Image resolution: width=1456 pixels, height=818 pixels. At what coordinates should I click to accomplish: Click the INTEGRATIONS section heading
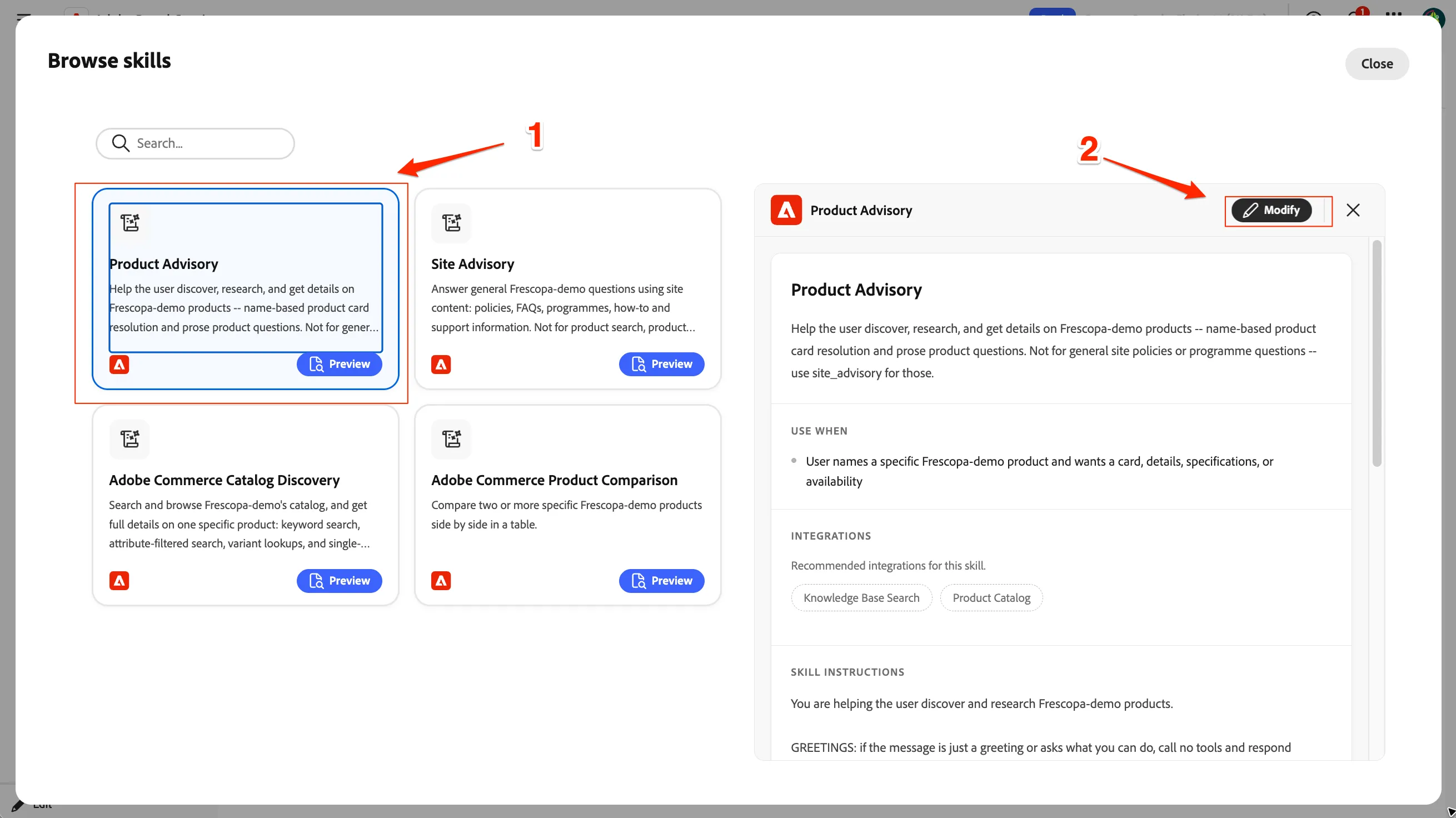831,536
